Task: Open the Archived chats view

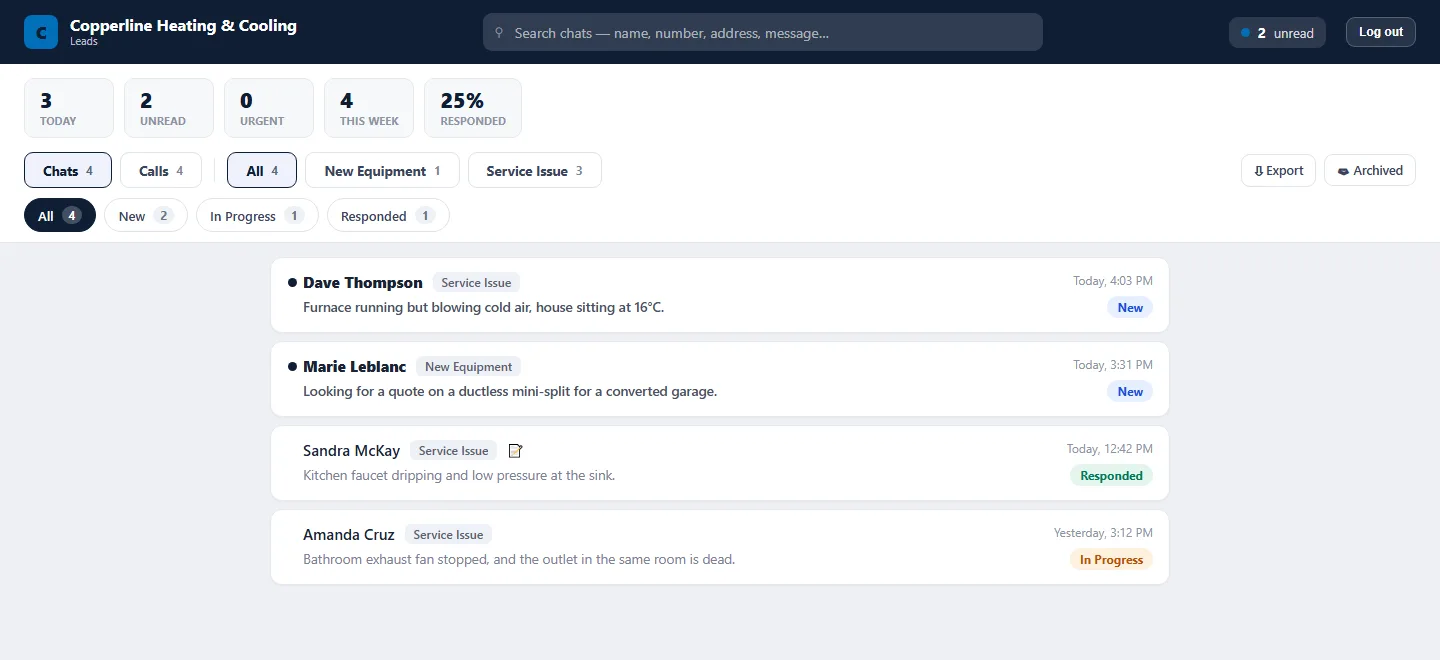Action: pos(1370,170)
